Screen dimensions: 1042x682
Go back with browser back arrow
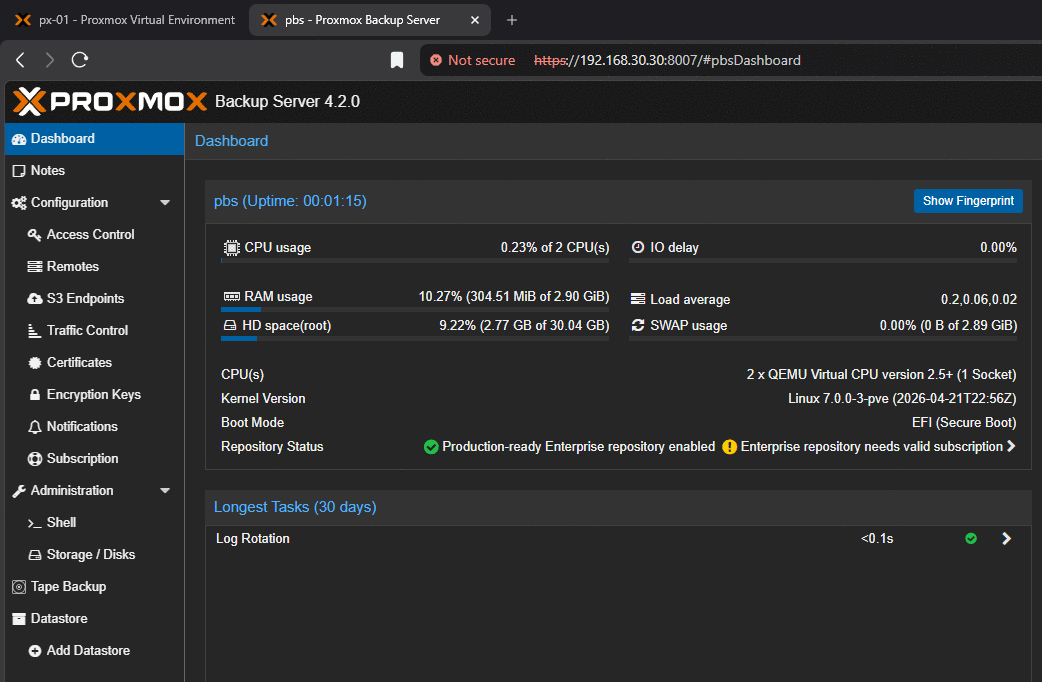point(21,60)
